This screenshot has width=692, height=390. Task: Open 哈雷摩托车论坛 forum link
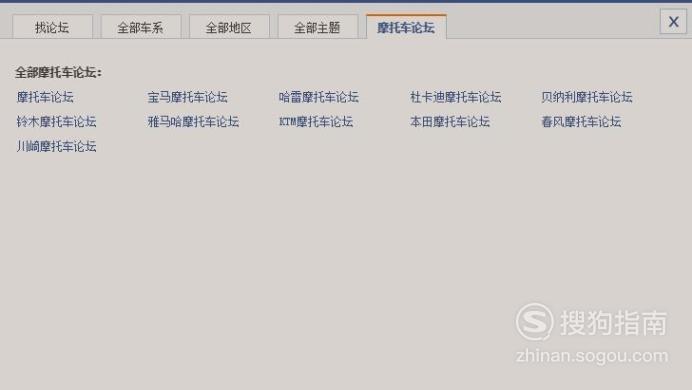click(x=319, y=97)
